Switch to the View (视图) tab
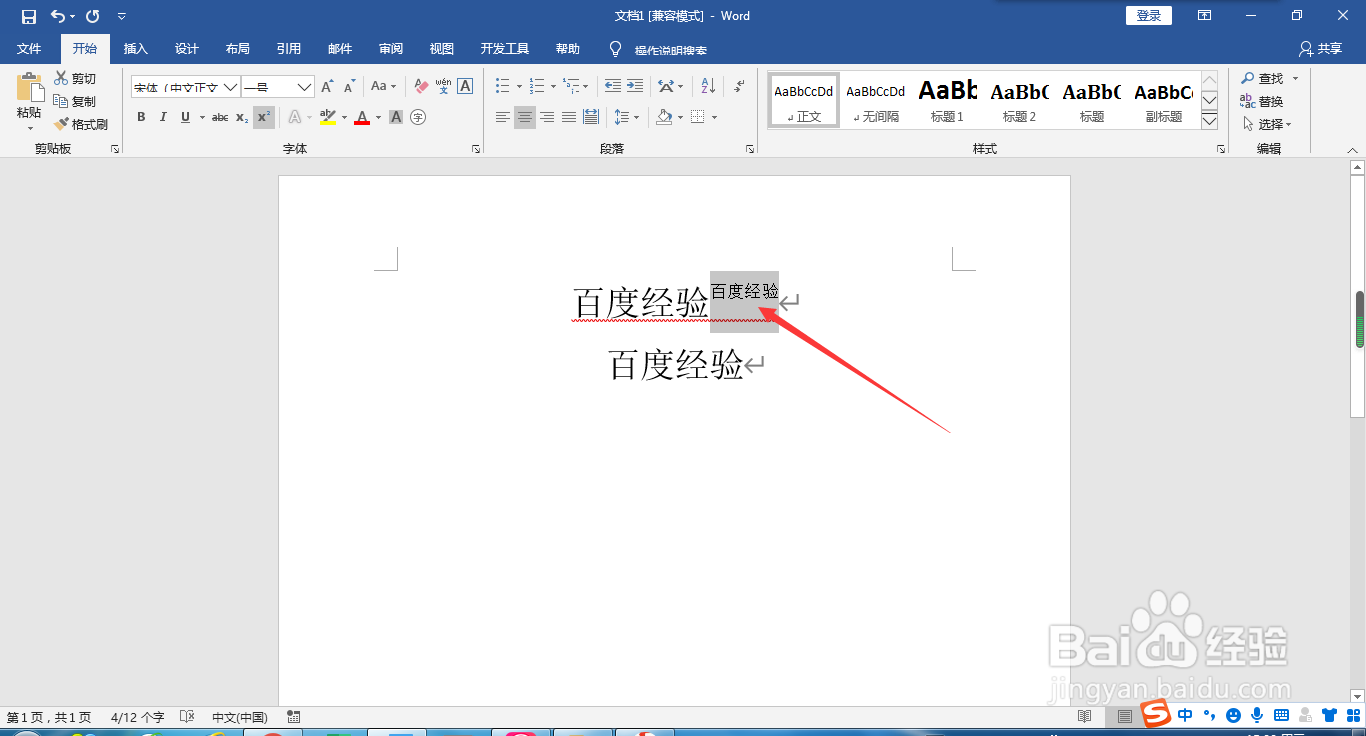This screenshot has height=736, width=1366. click(441, 49)
